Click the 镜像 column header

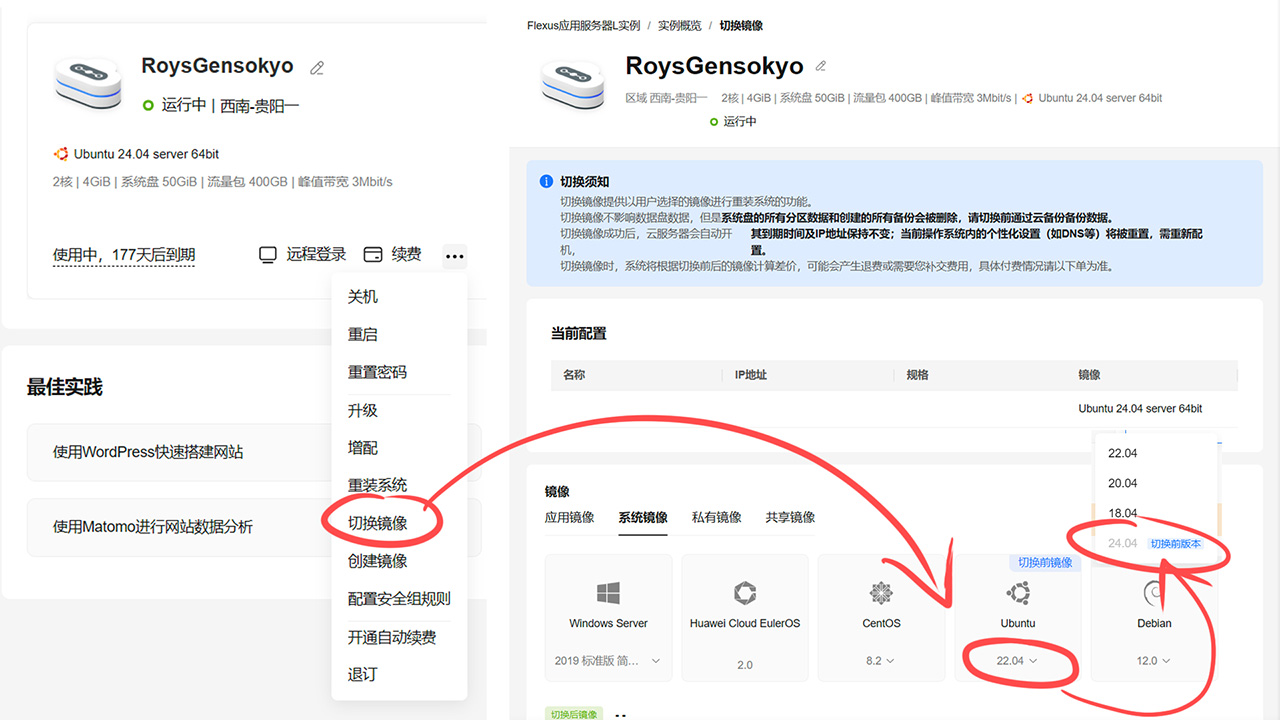1089,375
